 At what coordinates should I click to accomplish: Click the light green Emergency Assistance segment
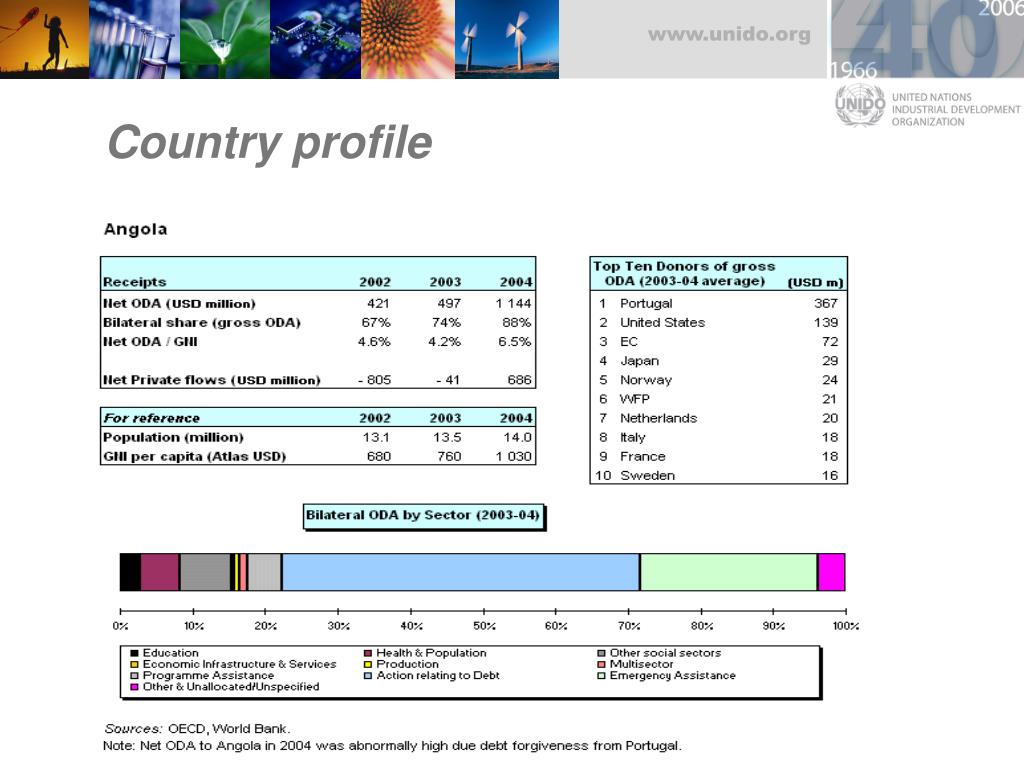(x=729, y=572)
